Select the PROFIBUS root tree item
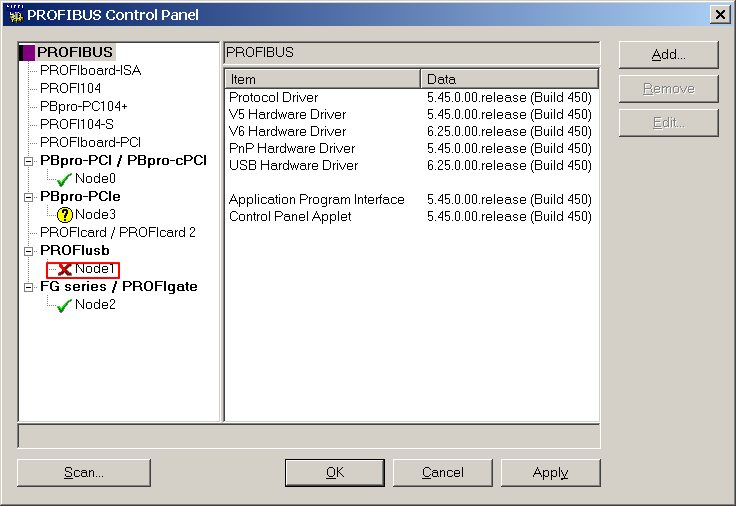 75,52
